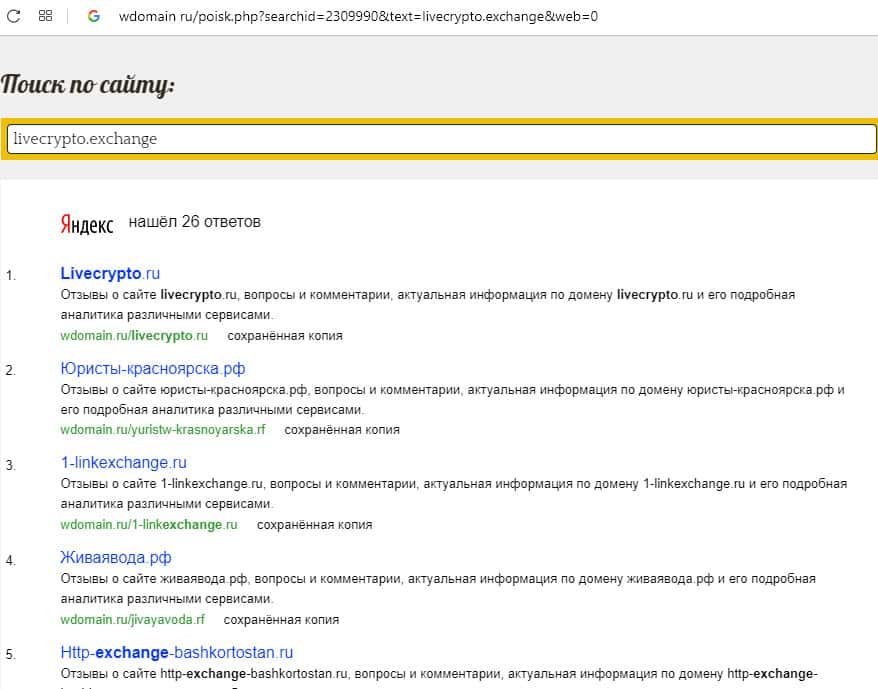The height and width of the screenshot is (689, 878).
Task: Open the Живаявода.рф result title
Action: [x=116, y=557]
